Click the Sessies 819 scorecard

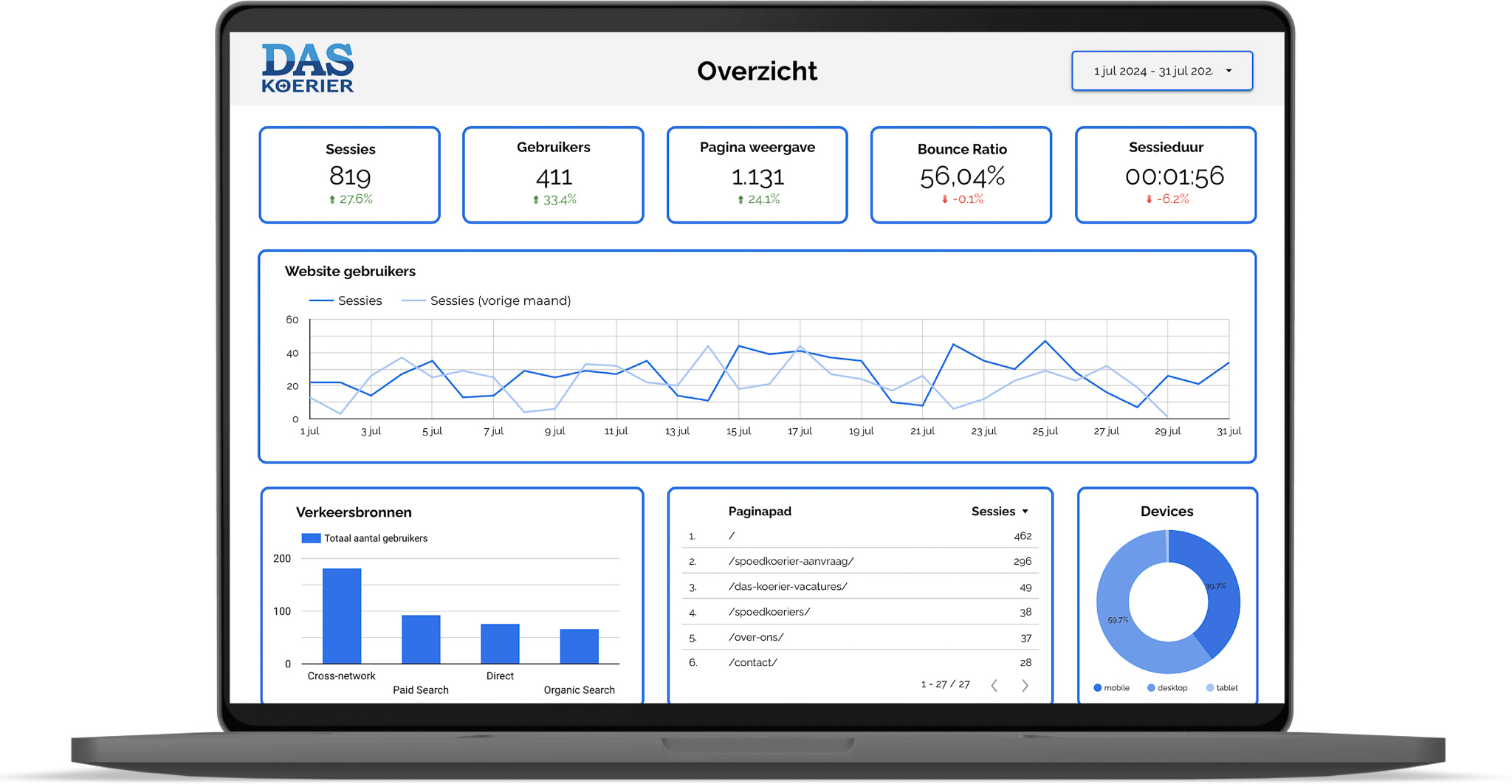[x=350, y=175]
